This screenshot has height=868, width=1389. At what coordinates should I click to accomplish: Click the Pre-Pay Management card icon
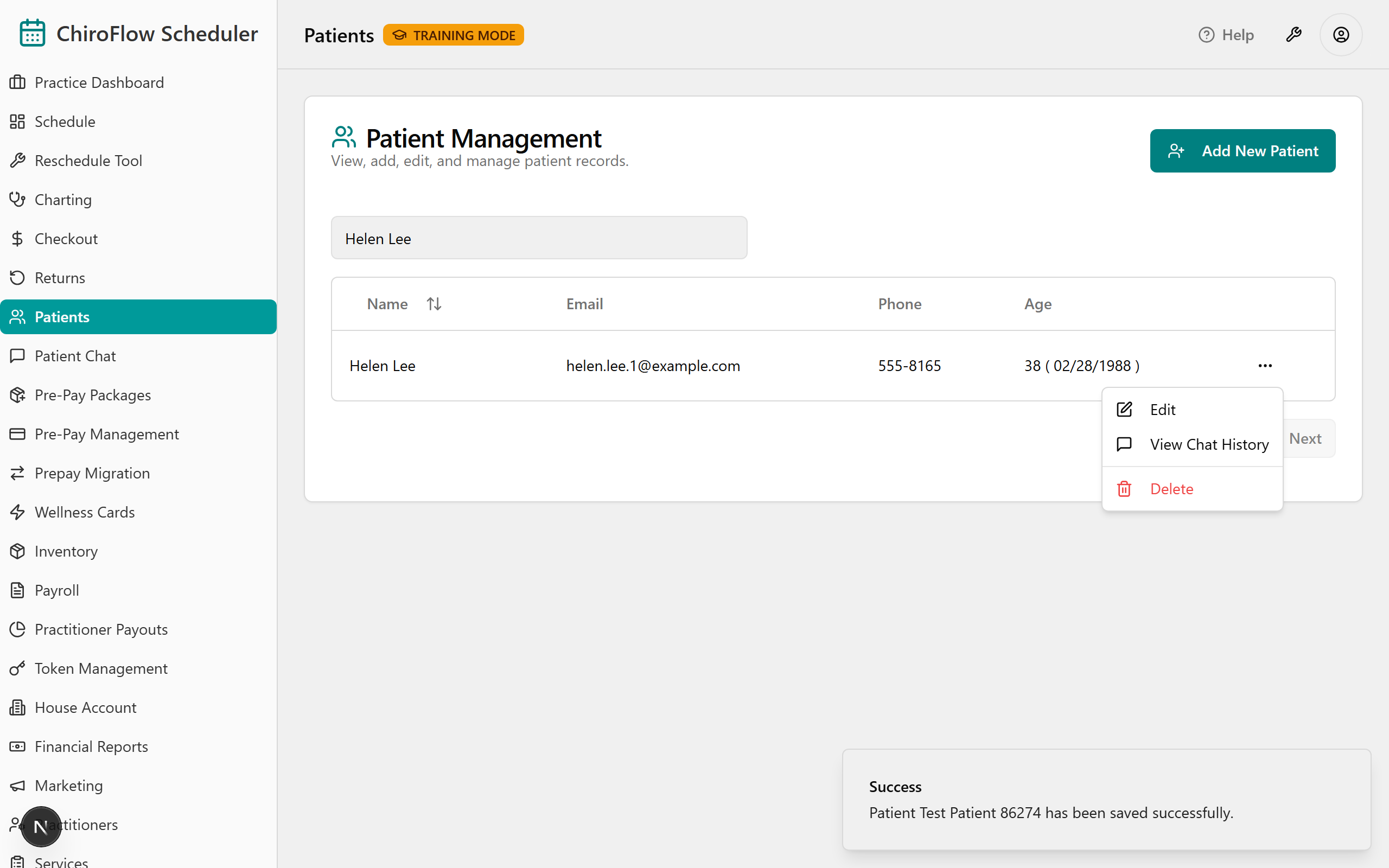[17, 434]
